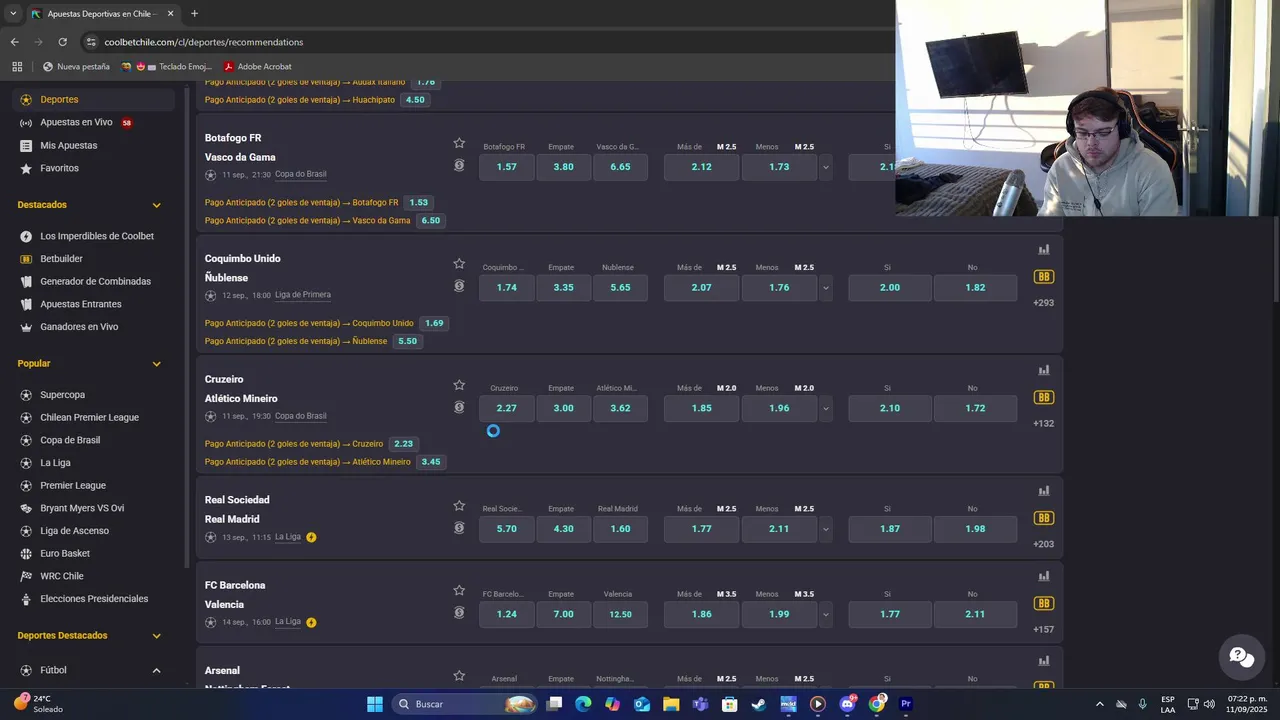This screenshot has width=1280, height=720.
Task: Expand more totals for Real Sociedad match
Action: (825, 529)
